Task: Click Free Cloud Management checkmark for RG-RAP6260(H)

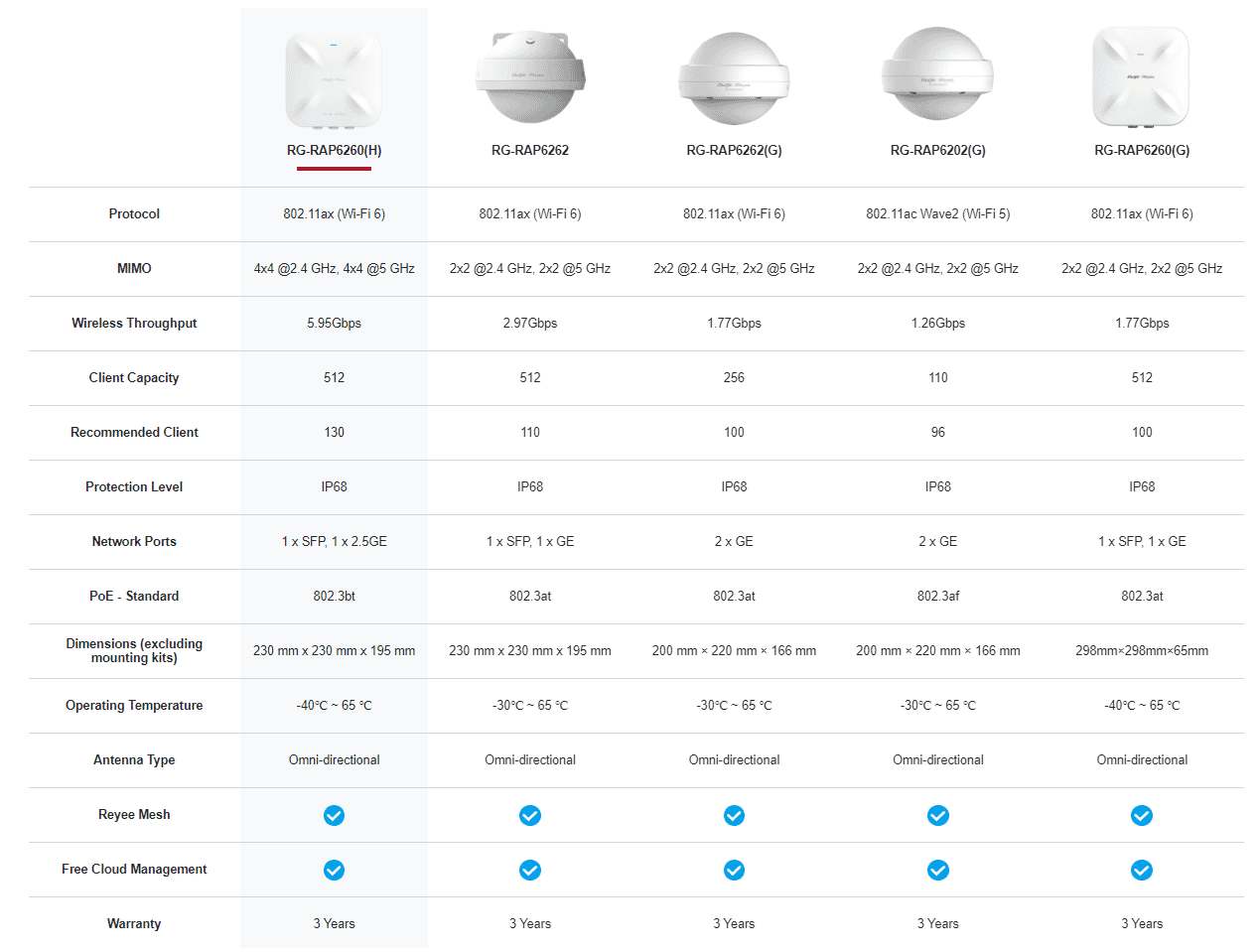Action: 334,870
